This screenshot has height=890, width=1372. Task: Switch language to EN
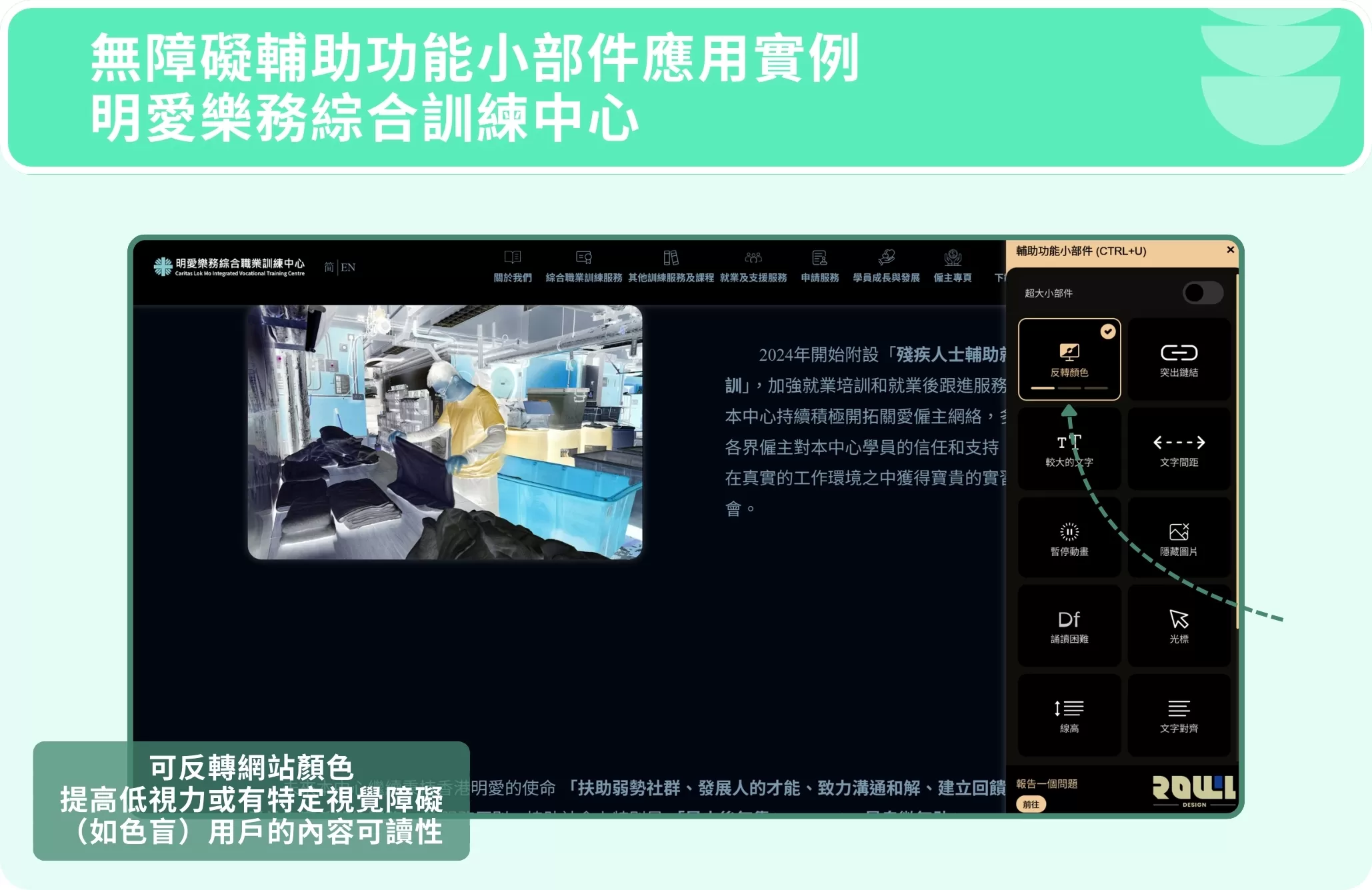click(x=348, y=267)
